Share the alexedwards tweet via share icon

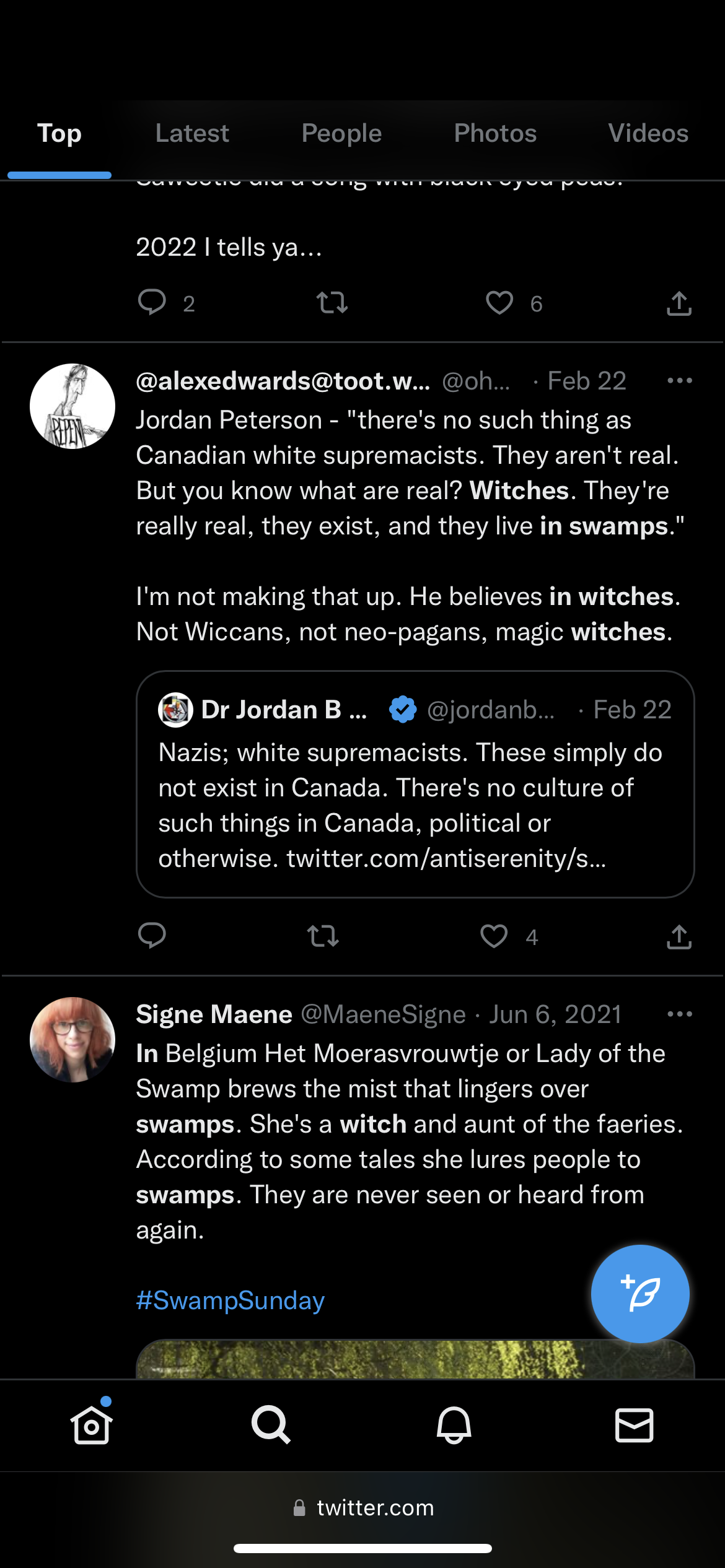[x=679, y=936]
